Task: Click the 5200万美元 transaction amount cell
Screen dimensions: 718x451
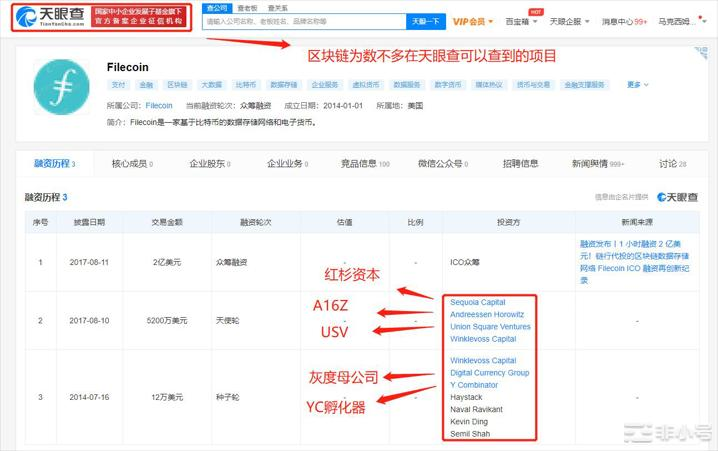Action: [x=167, y=321]
